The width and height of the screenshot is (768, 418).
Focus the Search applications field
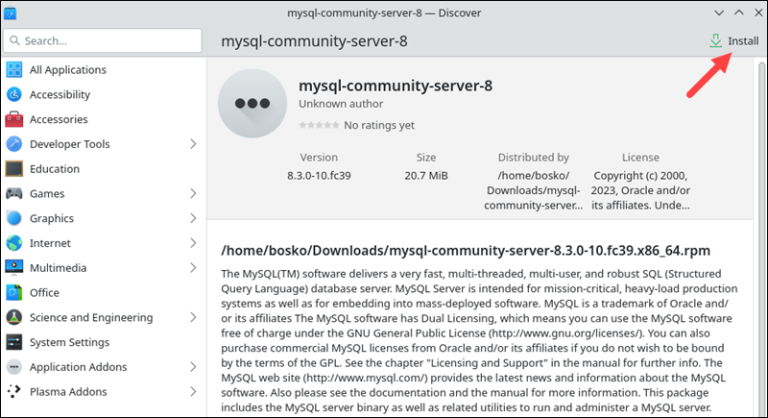coord(102,41)
